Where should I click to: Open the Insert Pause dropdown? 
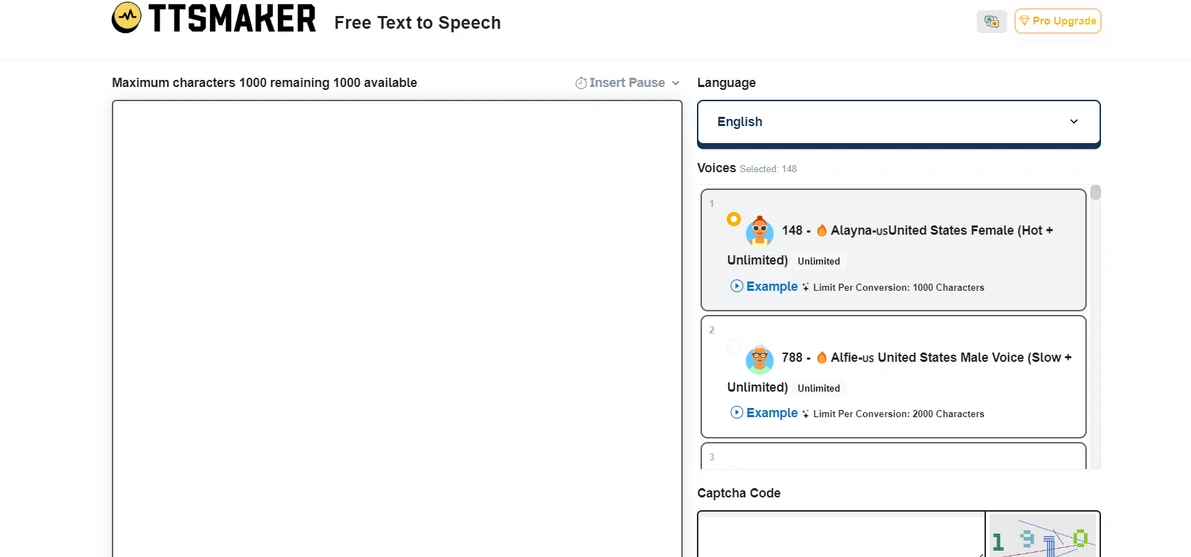click(627, 83)
